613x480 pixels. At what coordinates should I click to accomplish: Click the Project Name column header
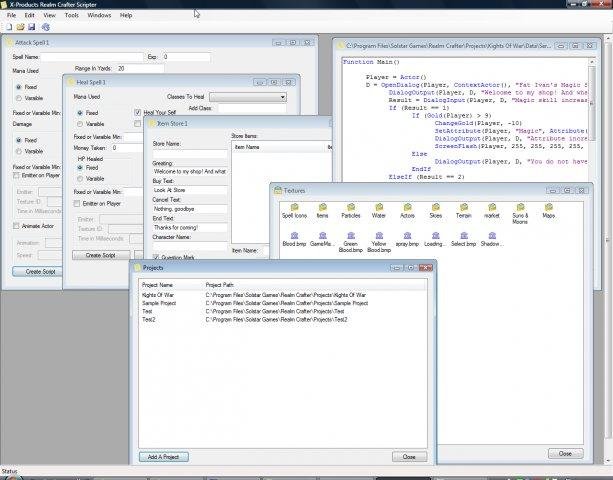click(x=171, y=285)
